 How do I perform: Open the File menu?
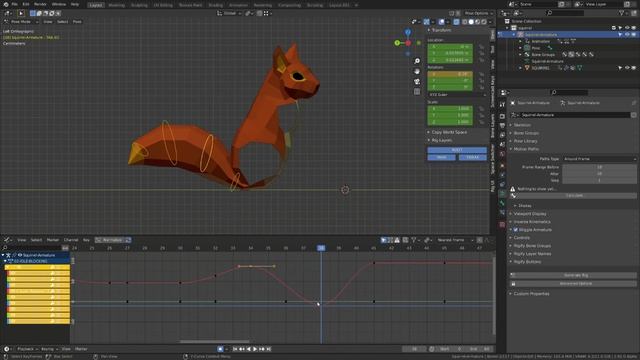pos(14,4)
